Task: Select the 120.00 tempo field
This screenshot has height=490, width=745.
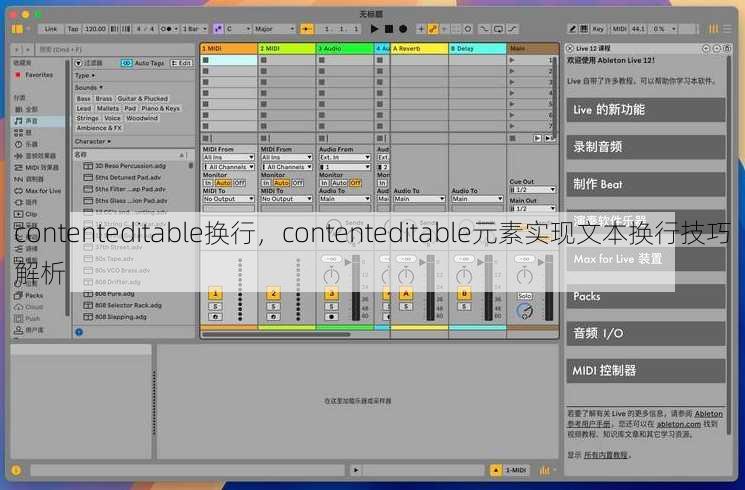Action: [x=95, y=29]
